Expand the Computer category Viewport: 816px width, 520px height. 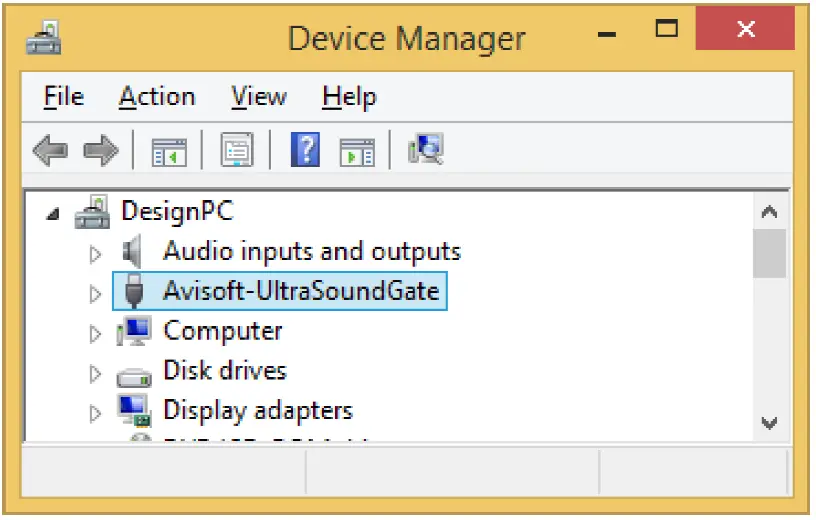(x=96, y=332)
